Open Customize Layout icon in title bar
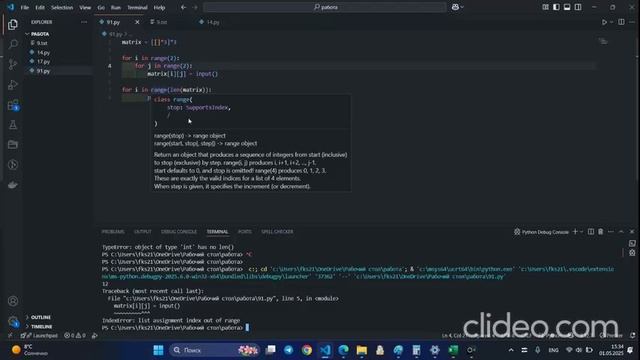The height and width of the screenshot is (360, 640). [545, 7]
